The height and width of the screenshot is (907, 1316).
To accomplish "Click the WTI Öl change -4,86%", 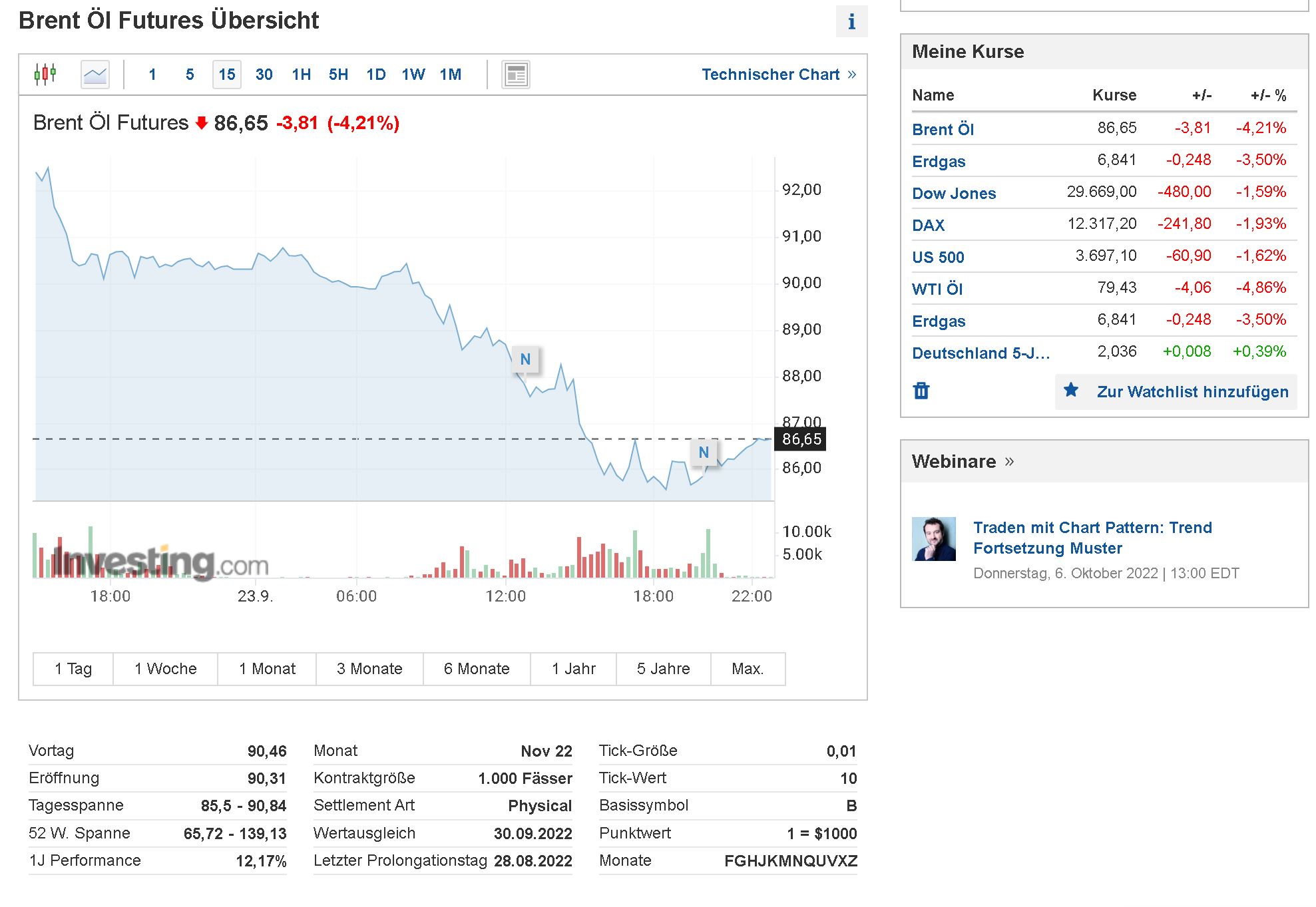I will pyautogui.click(x=1261, y=287).
